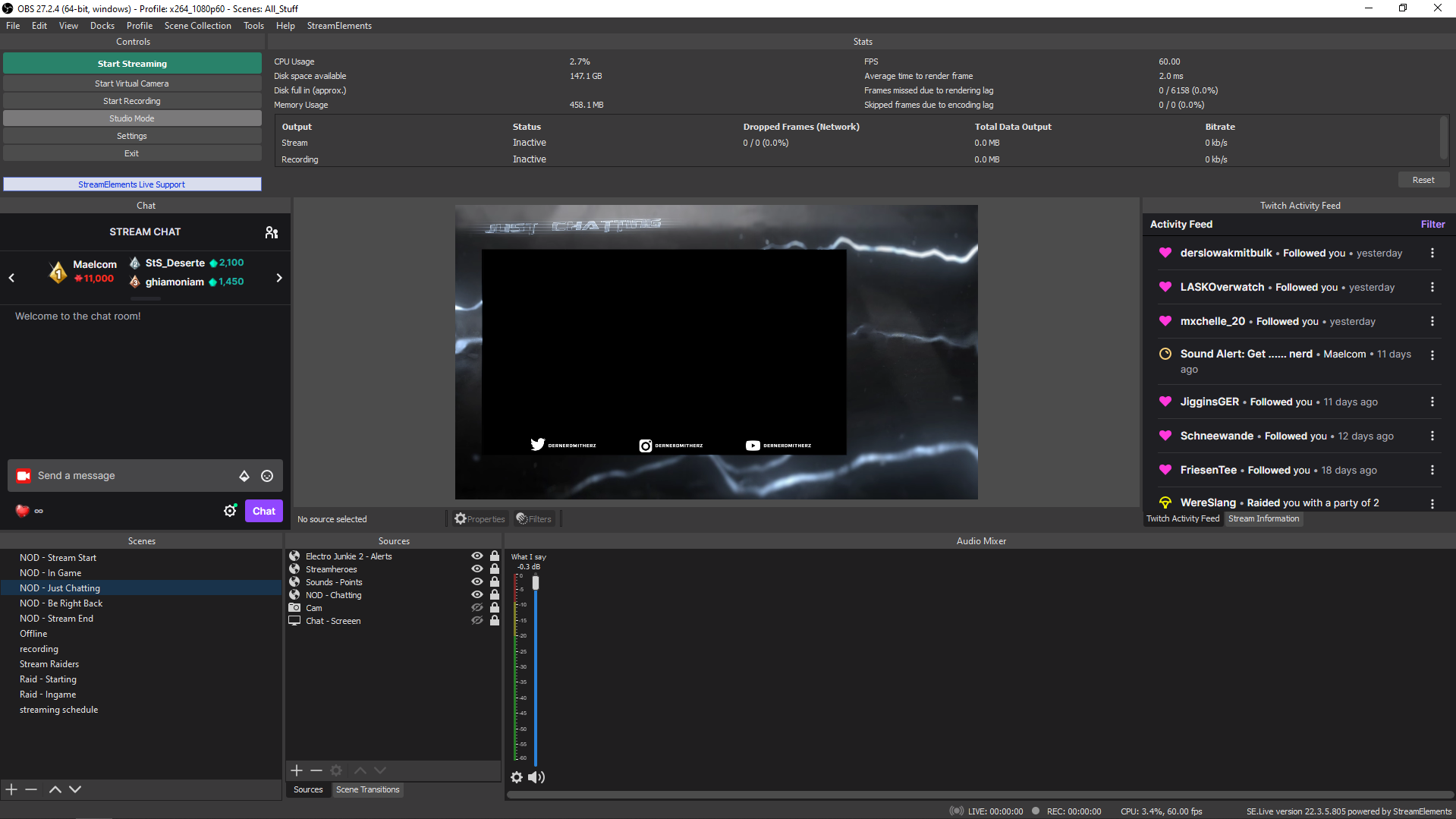Screen dimensions: 1456x819
Task: Open options menu for WereSlang raid entry
Action: [1432, 502]
